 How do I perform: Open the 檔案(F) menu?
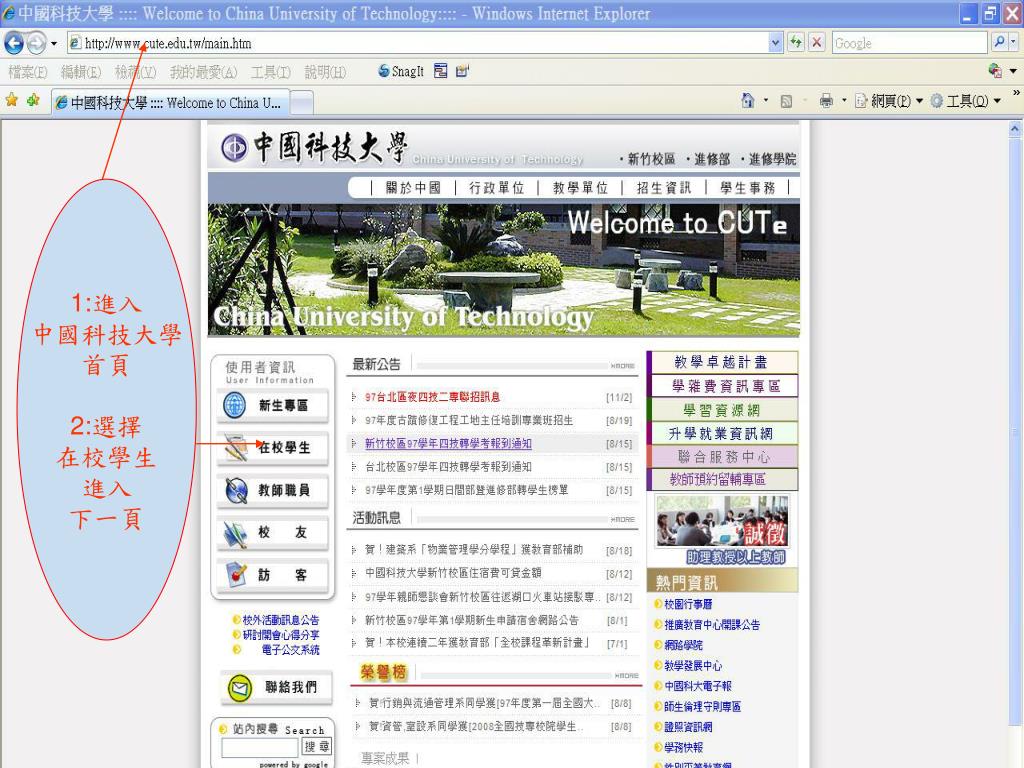pyautogui.click(x=28, y=72)
